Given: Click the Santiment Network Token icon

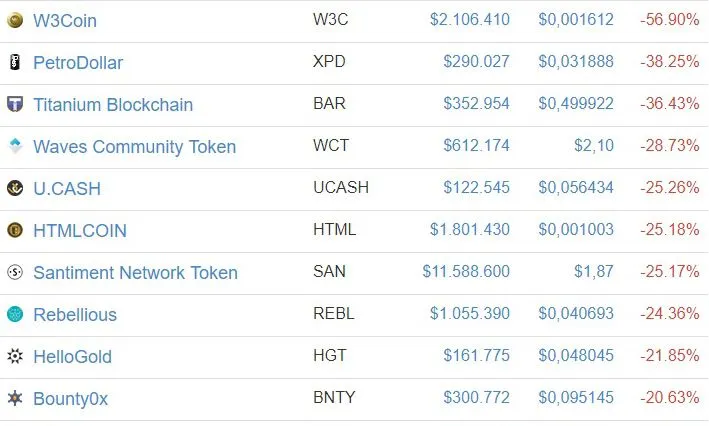Looking at the screenshot, I should (15, 272).
